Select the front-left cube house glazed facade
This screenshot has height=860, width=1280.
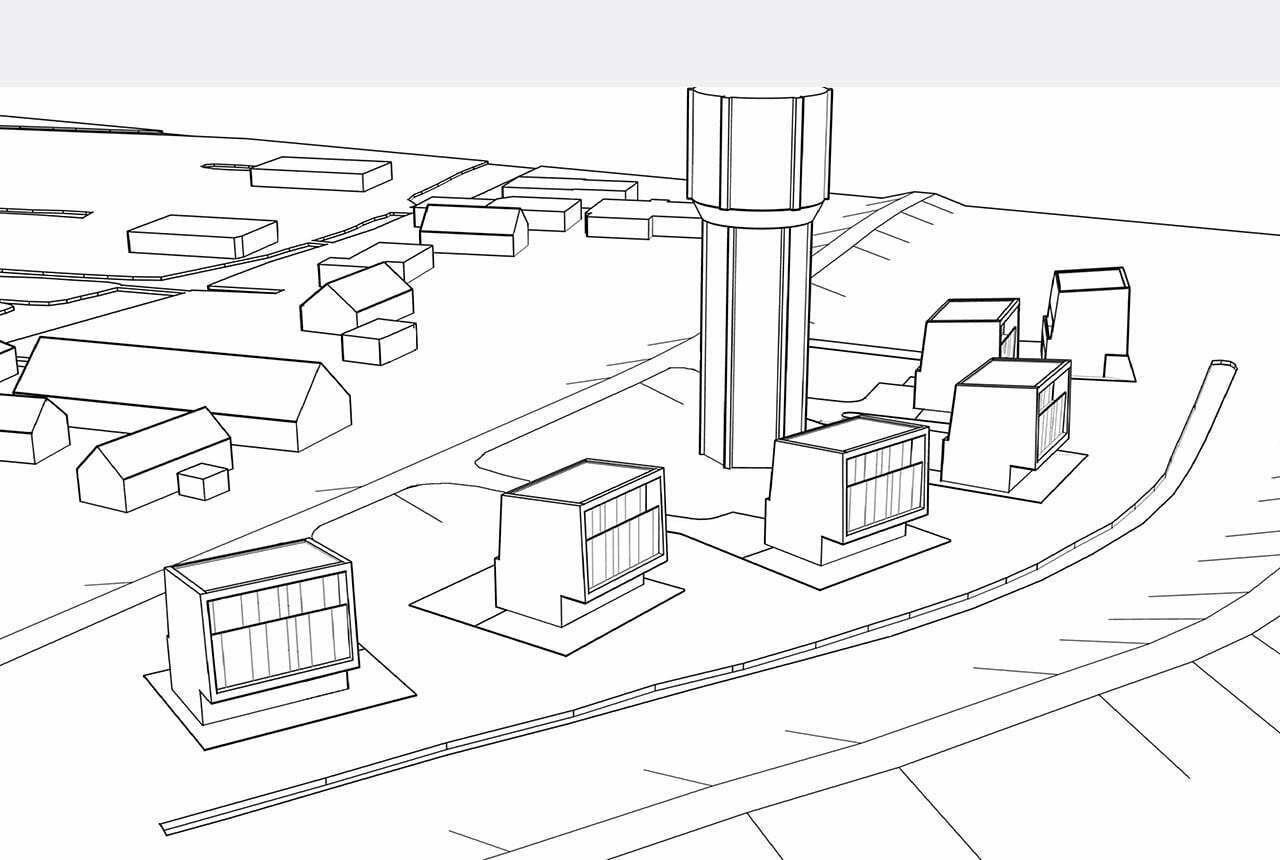tap(280, 632)
